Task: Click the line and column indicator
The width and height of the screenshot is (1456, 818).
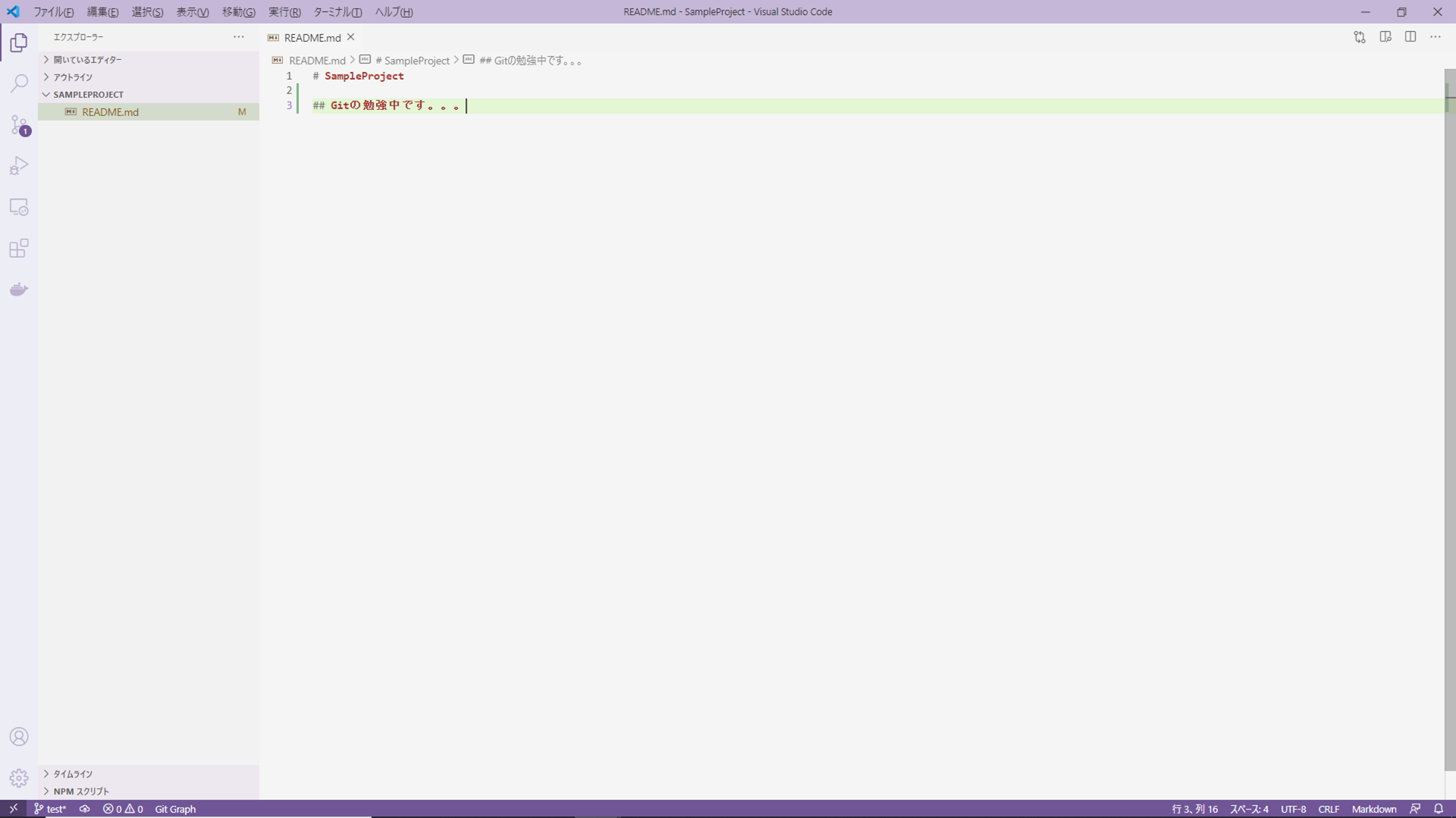Action: [1194, 809]
